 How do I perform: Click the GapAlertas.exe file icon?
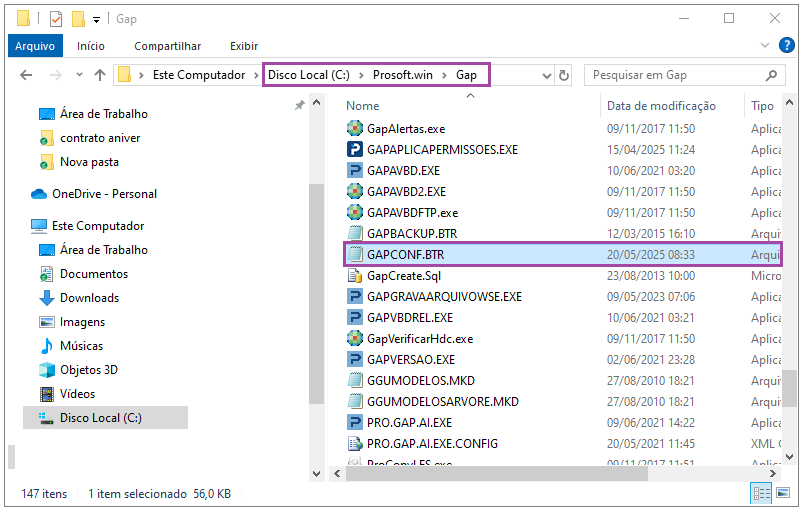tap(354, 129)
